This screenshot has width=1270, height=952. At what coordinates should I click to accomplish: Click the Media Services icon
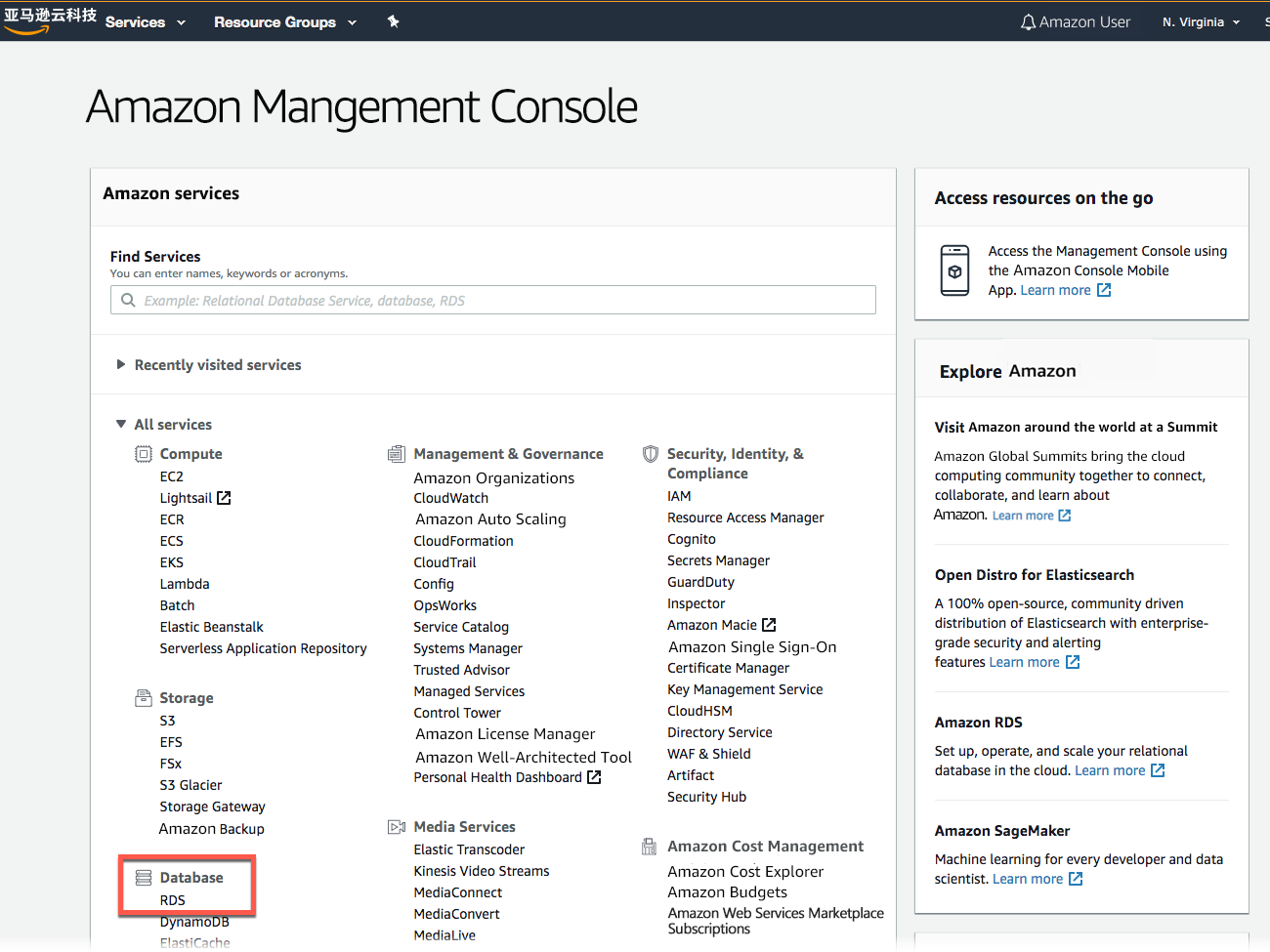396,826
